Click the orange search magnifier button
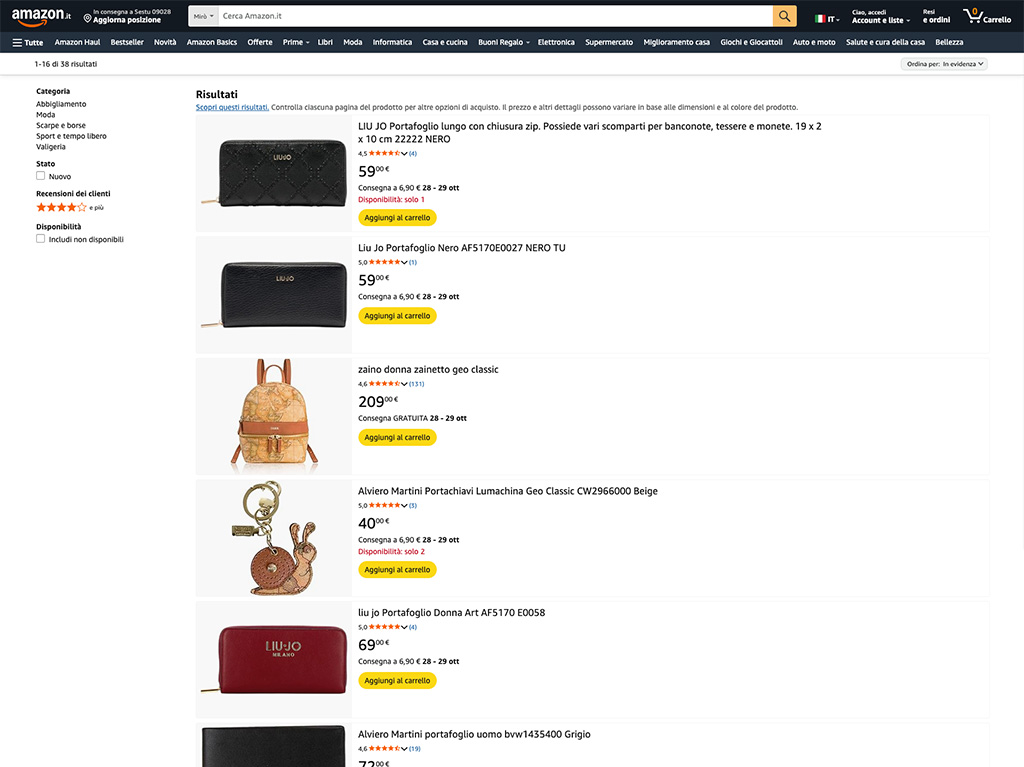 [785, 16]
